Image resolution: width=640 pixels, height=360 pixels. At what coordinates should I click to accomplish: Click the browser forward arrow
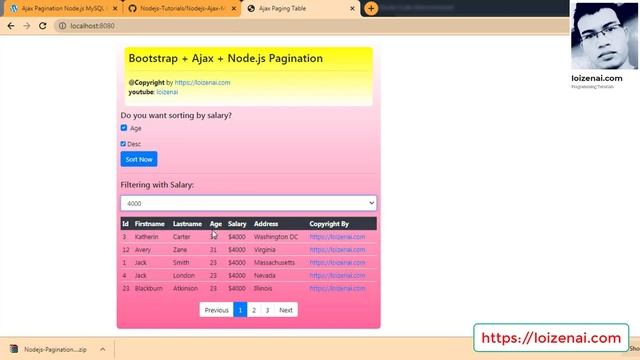tap(27, 26)
